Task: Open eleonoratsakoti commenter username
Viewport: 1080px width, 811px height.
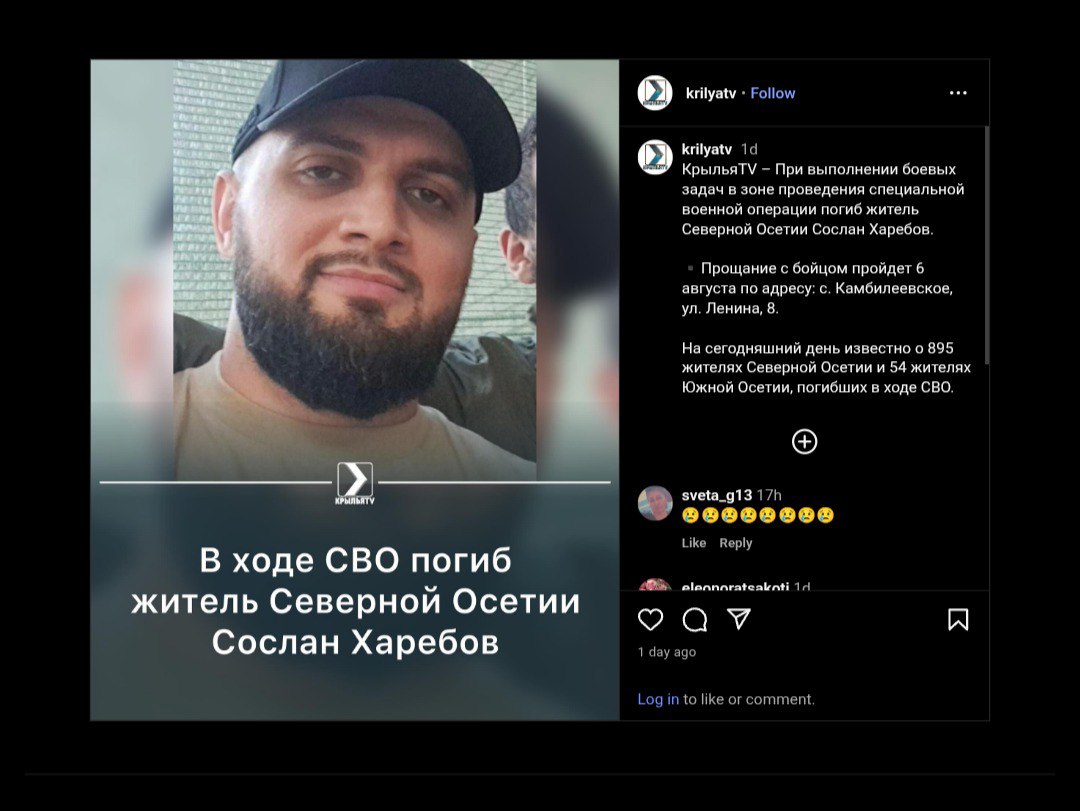Action: pyautogui.click(x=735, y=586)
